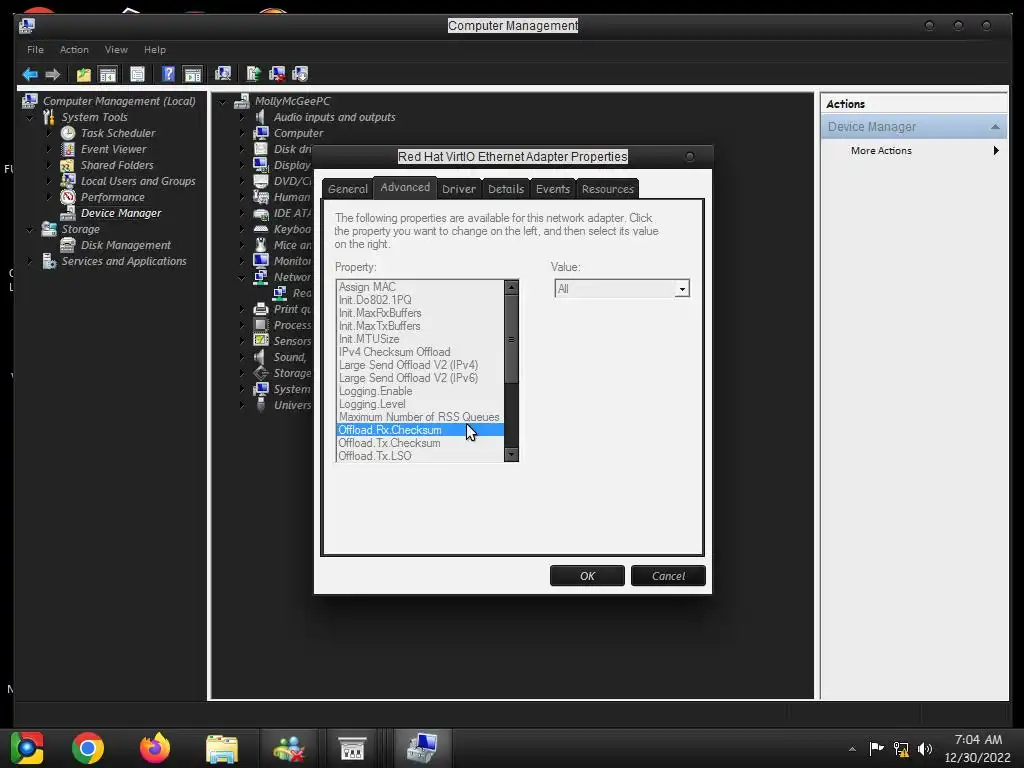Switch to the Events tab

tap(552, 189)
